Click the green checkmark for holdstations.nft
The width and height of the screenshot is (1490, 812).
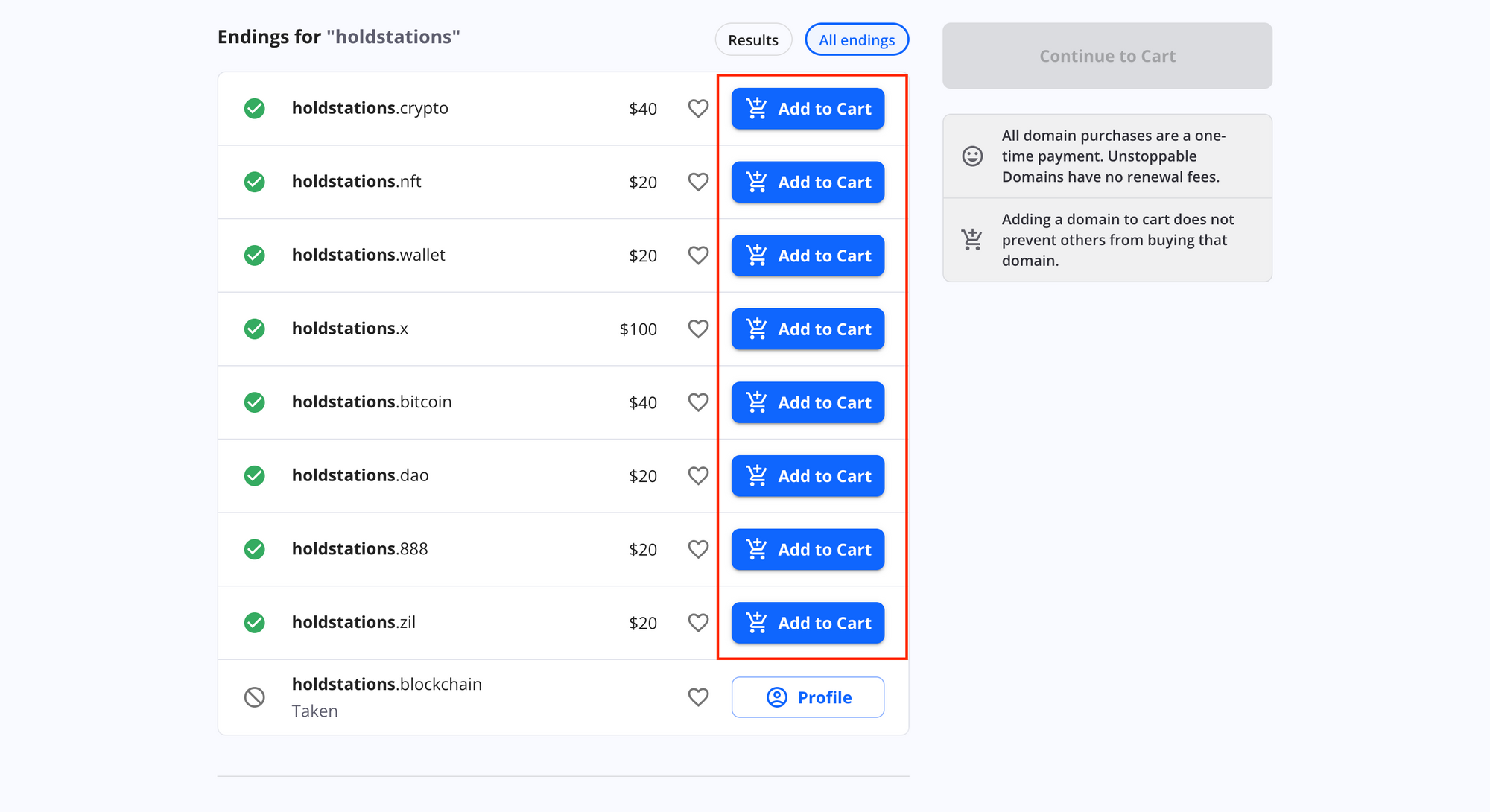click(x=255, y=182)
